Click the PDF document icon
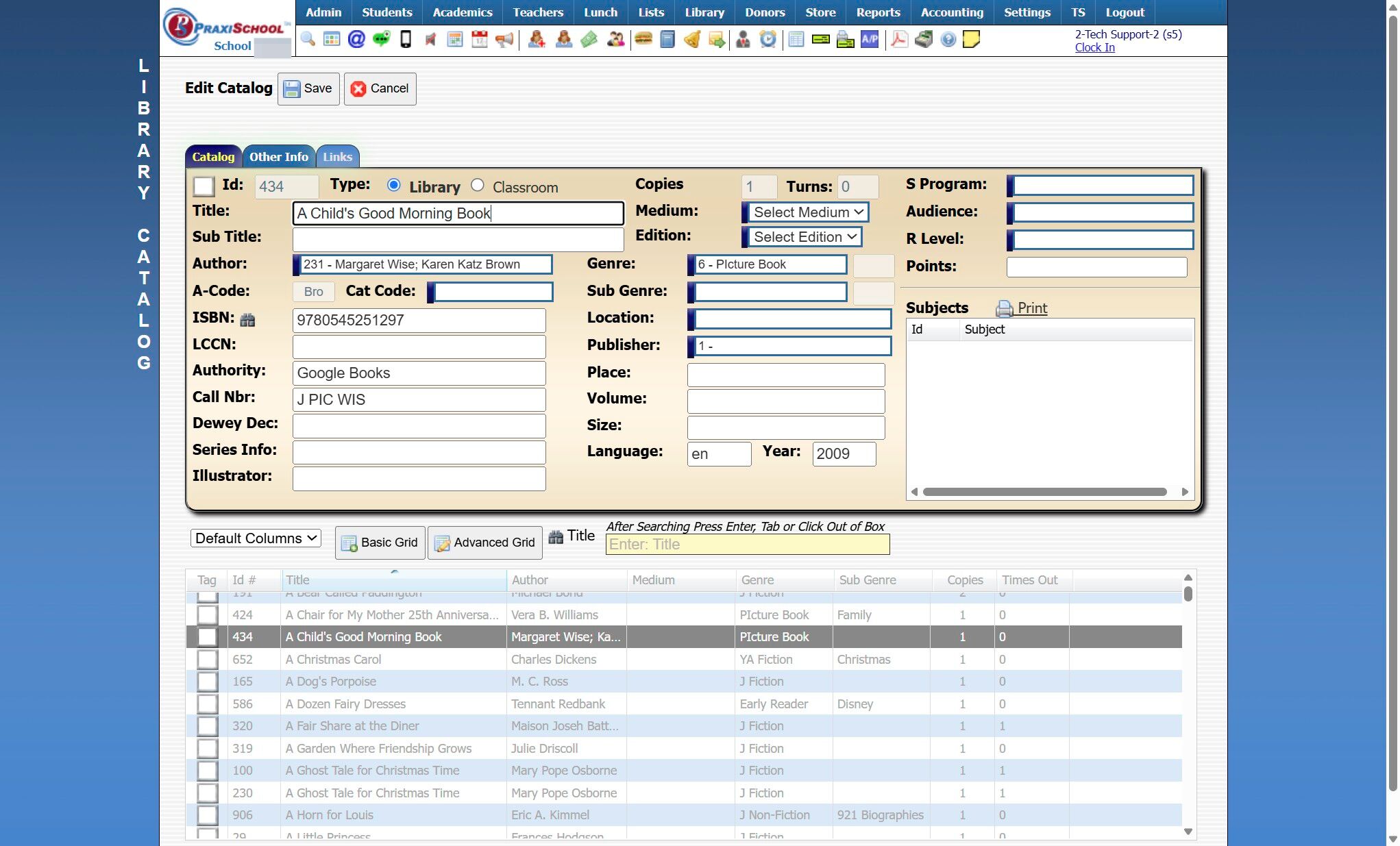 tap(899, 40)
